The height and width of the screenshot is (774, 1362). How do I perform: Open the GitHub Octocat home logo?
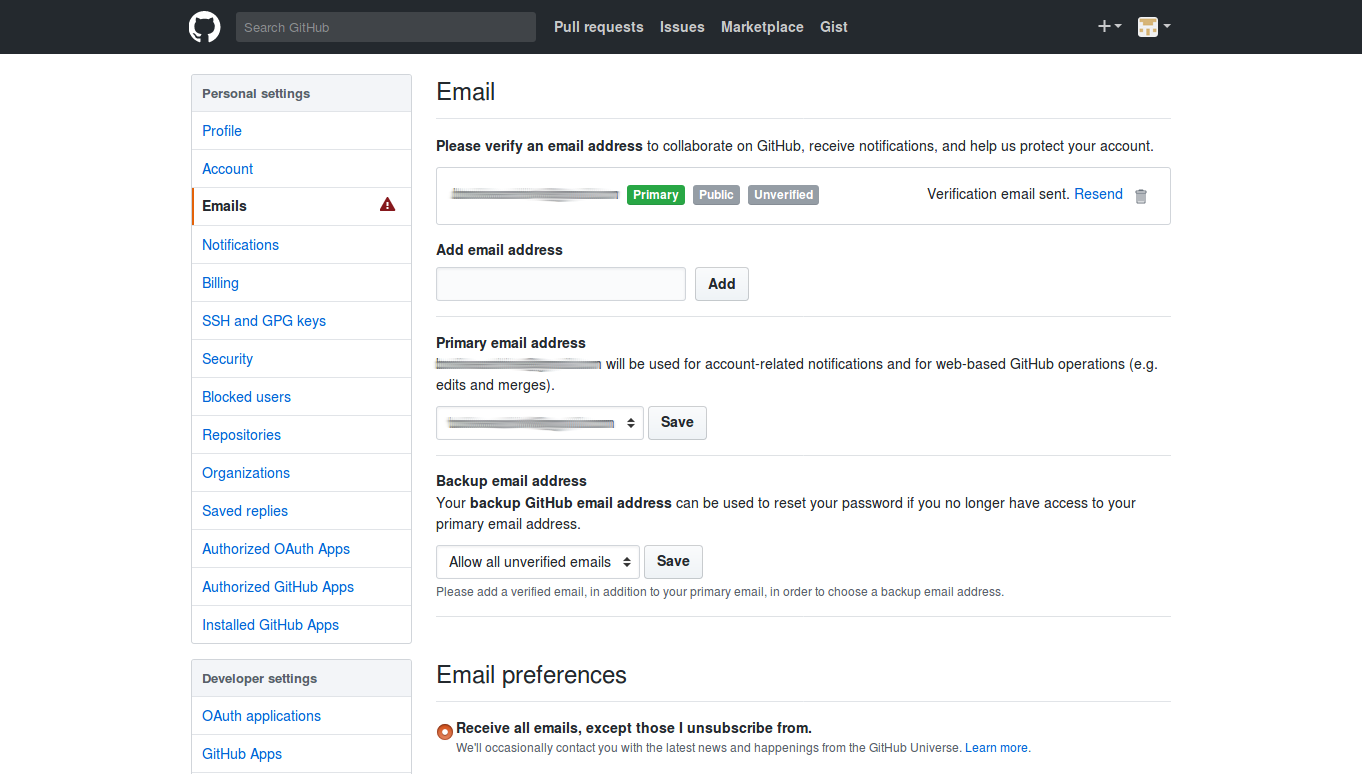click(204, 27)
